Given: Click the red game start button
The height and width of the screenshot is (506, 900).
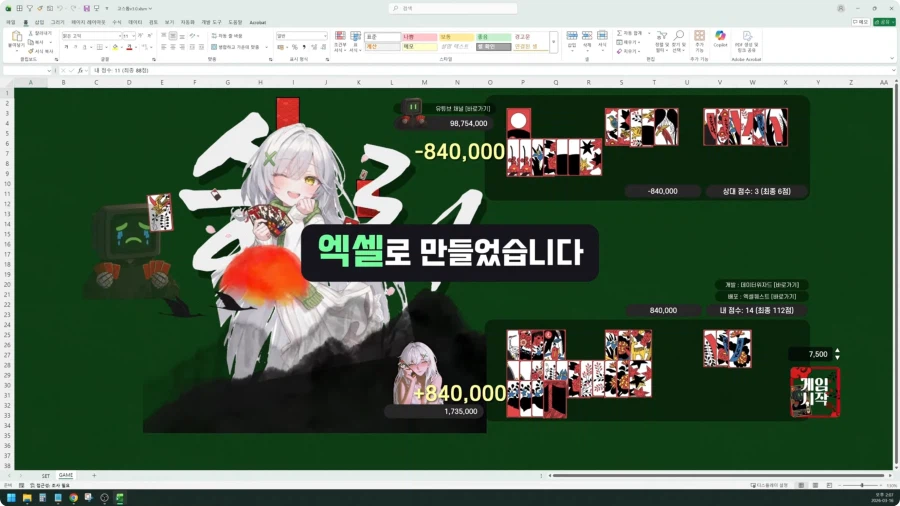Looking at the screenshot, I should [x=815, y=392].
